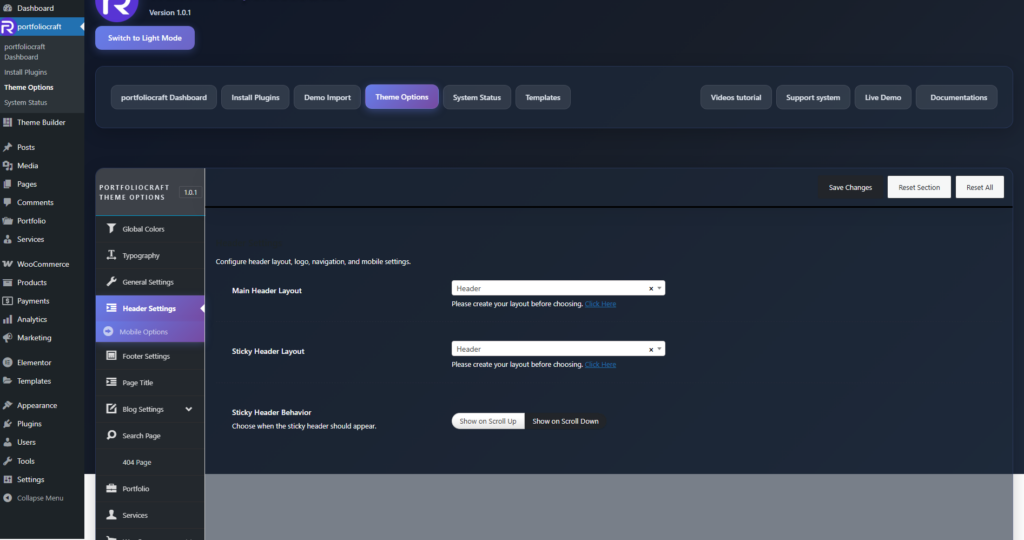1024x540 pixels.
Task: Click the Footer Settings icon
Action: [x=111, y=356]
